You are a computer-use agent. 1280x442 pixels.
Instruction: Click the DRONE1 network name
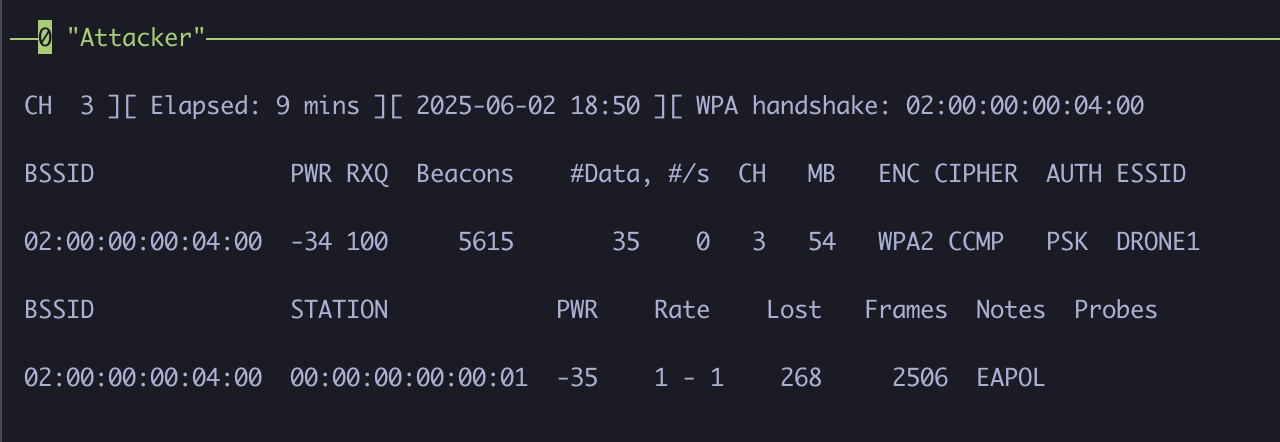click(1158, 242)
